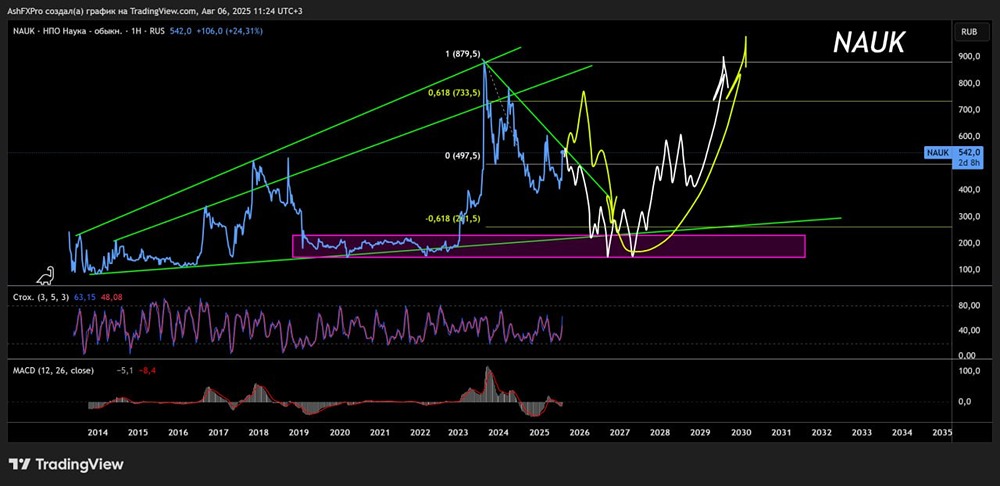1000x486 pixels.
Task: Click the small dinosaur icon on chart
Action: [x=45, y=276]
